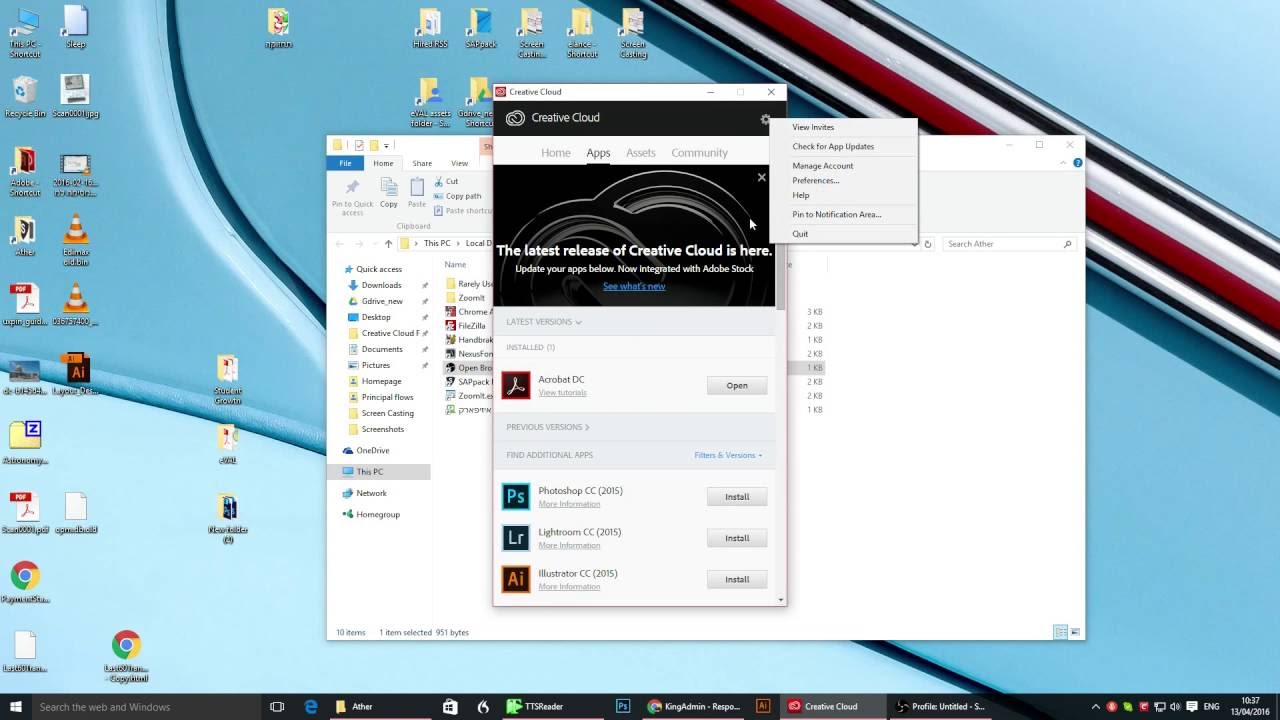Install Illustrator CC (2015)
The image size is (1280, 720).
coord(737,579)
